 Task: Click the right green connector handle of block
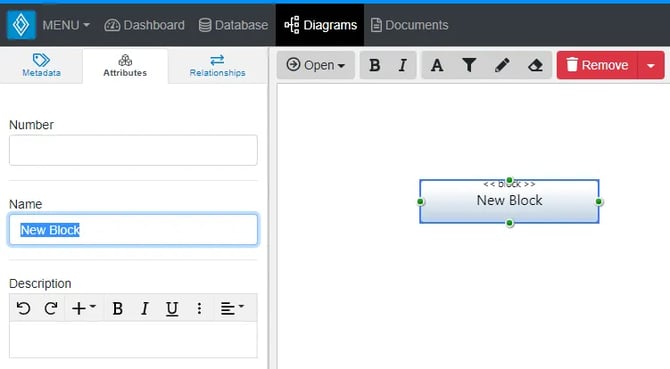599,202
